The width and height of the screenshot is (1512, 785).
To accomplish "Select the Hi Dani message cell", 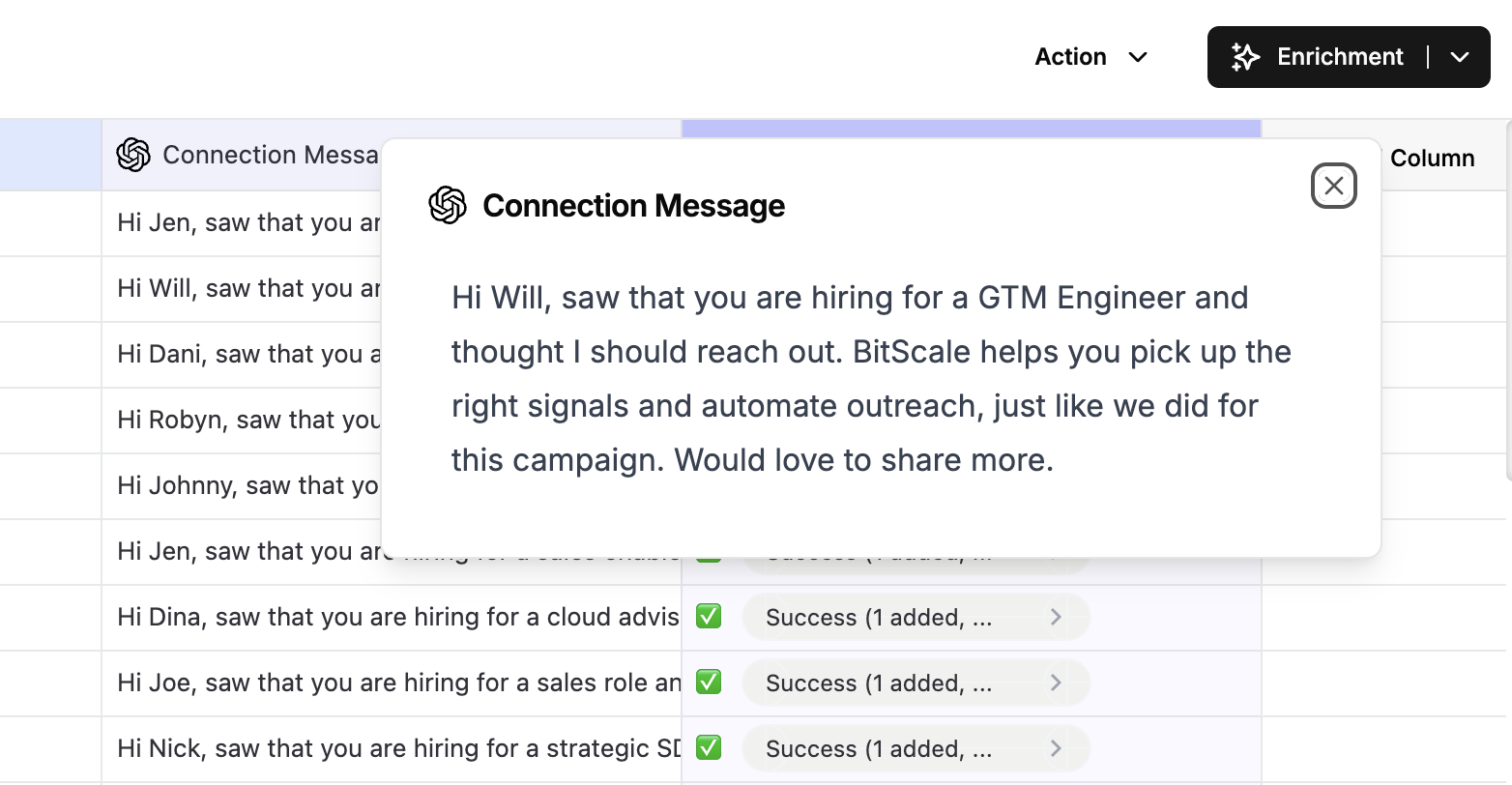I will [x=242, y=354].
